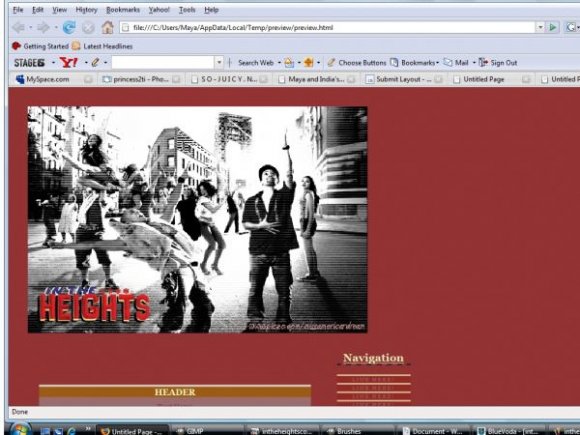Screen dimensions: 580x435
Task: Click the Choose Buttons toolbar button
Action: (357, 63)
